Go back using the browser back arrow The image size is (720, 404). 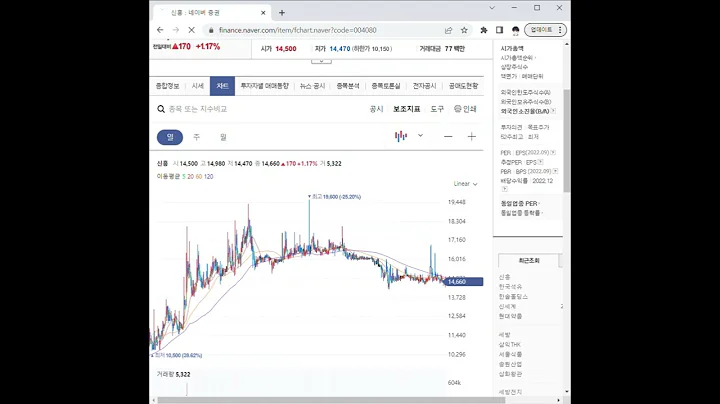pyautogui.click(x=160, y=30)
